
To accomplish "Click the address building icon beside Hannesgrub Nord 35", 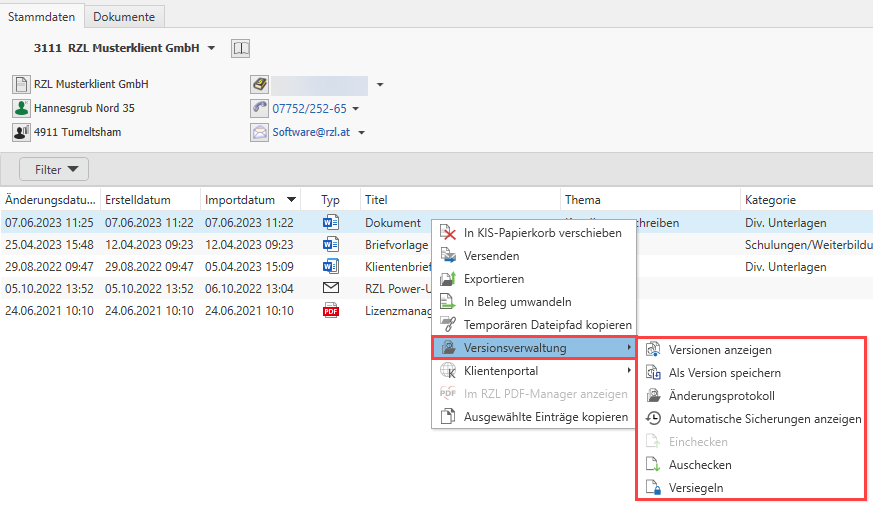I will tap(21, 108).
